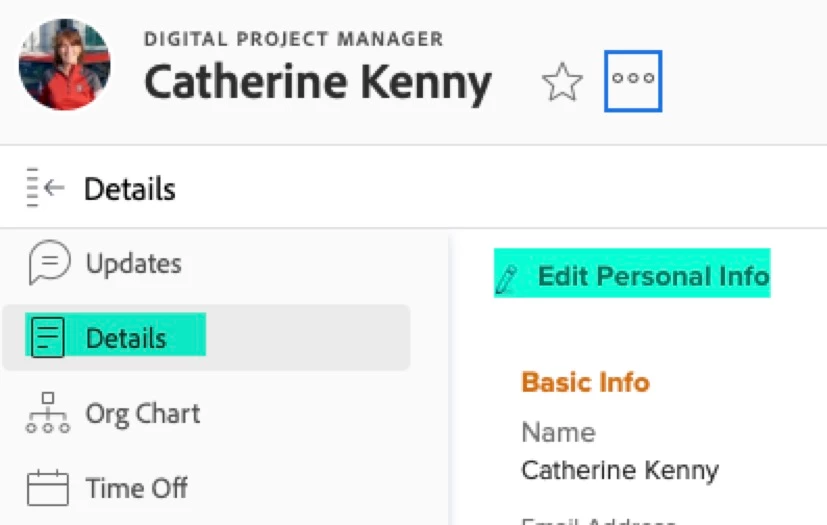Open the three-dot More menu
The image size is (827, 525).
click(x=633, y=79)
